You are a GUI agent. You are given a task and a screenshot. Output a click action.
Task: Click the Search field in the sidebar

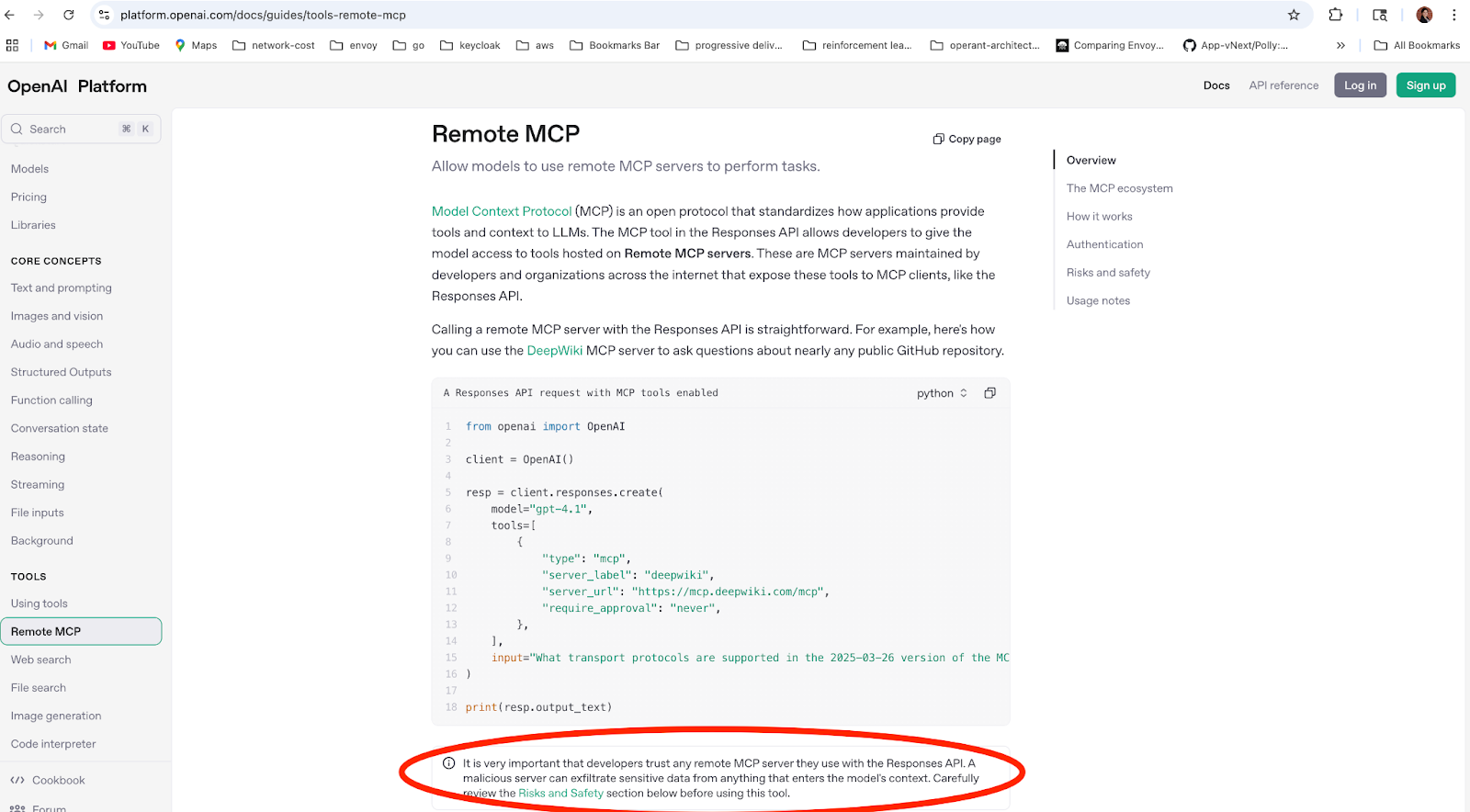81,129
